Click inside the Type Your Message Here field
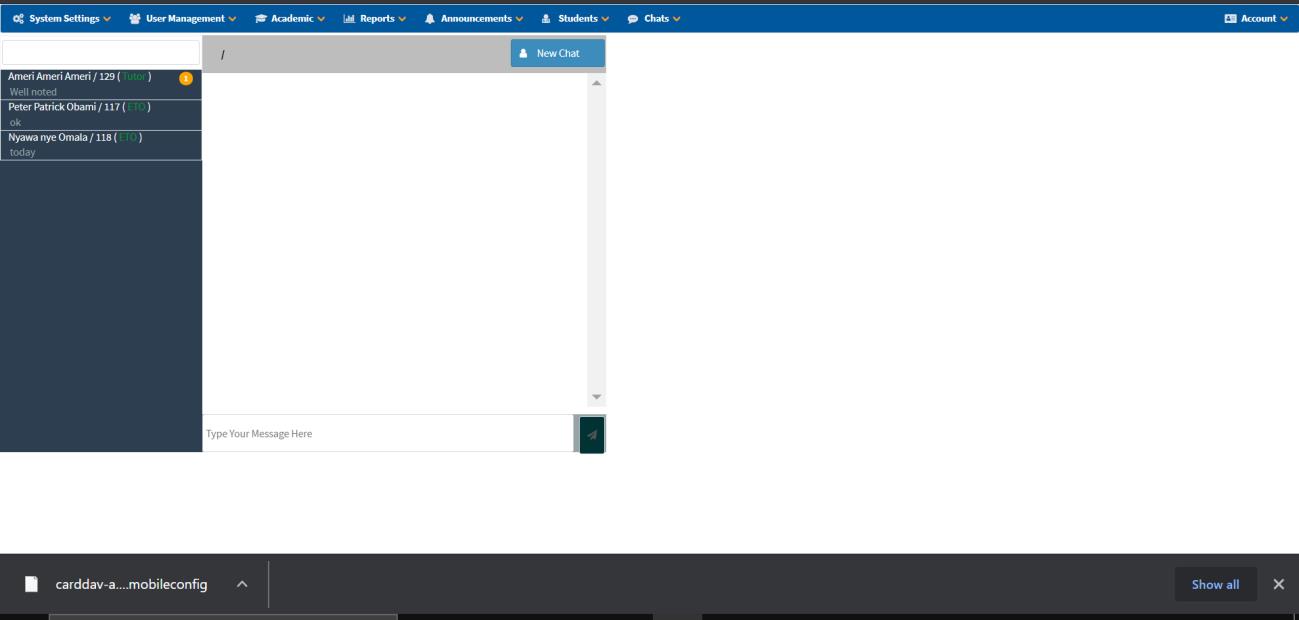 385,433
